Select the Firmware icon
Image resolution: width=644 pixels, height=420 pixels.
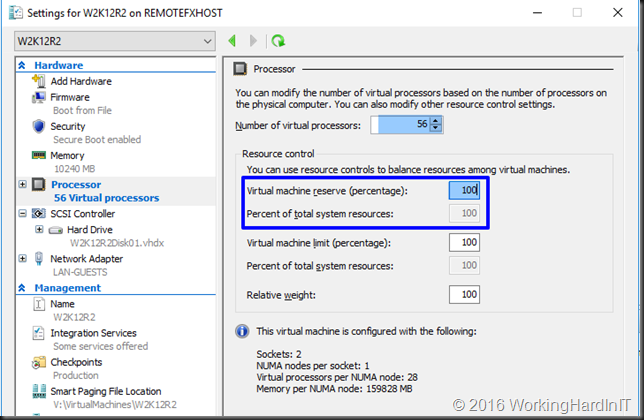39,97
